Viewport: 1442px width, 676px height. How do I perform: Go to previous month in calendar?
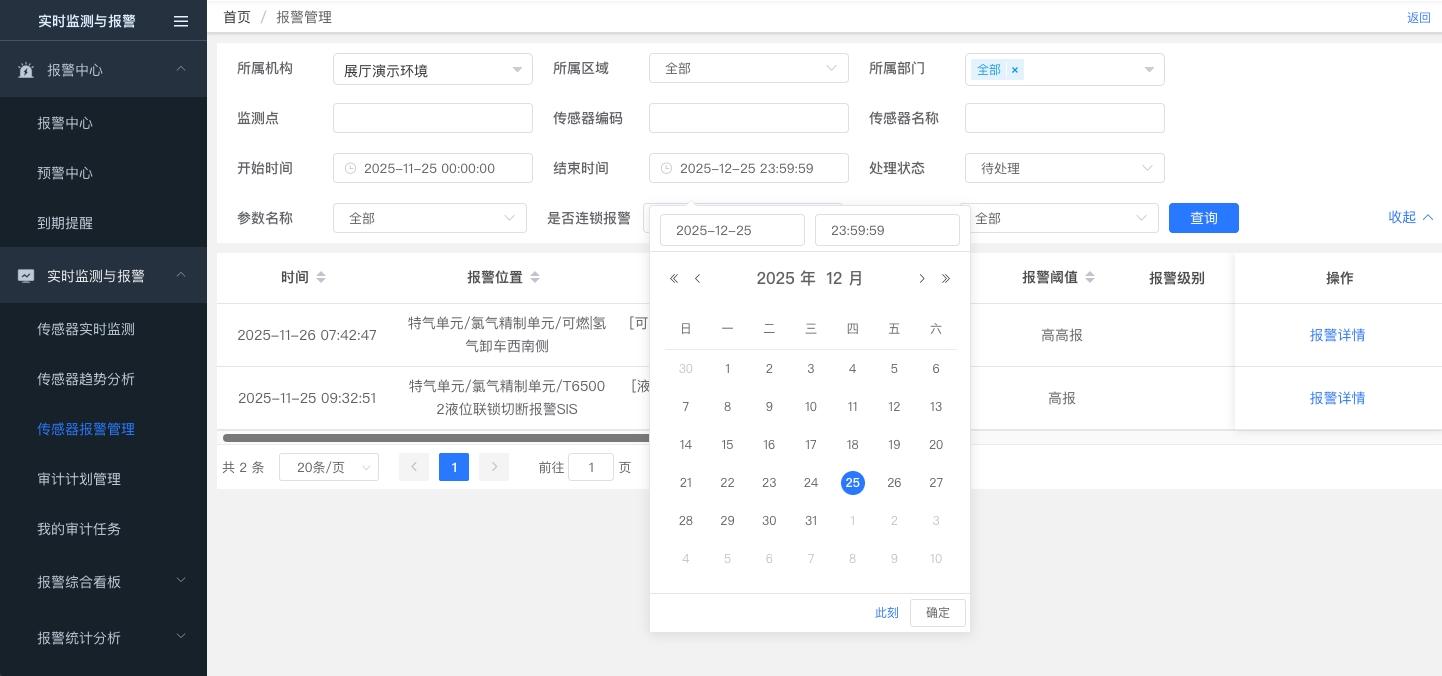[698, 279]
